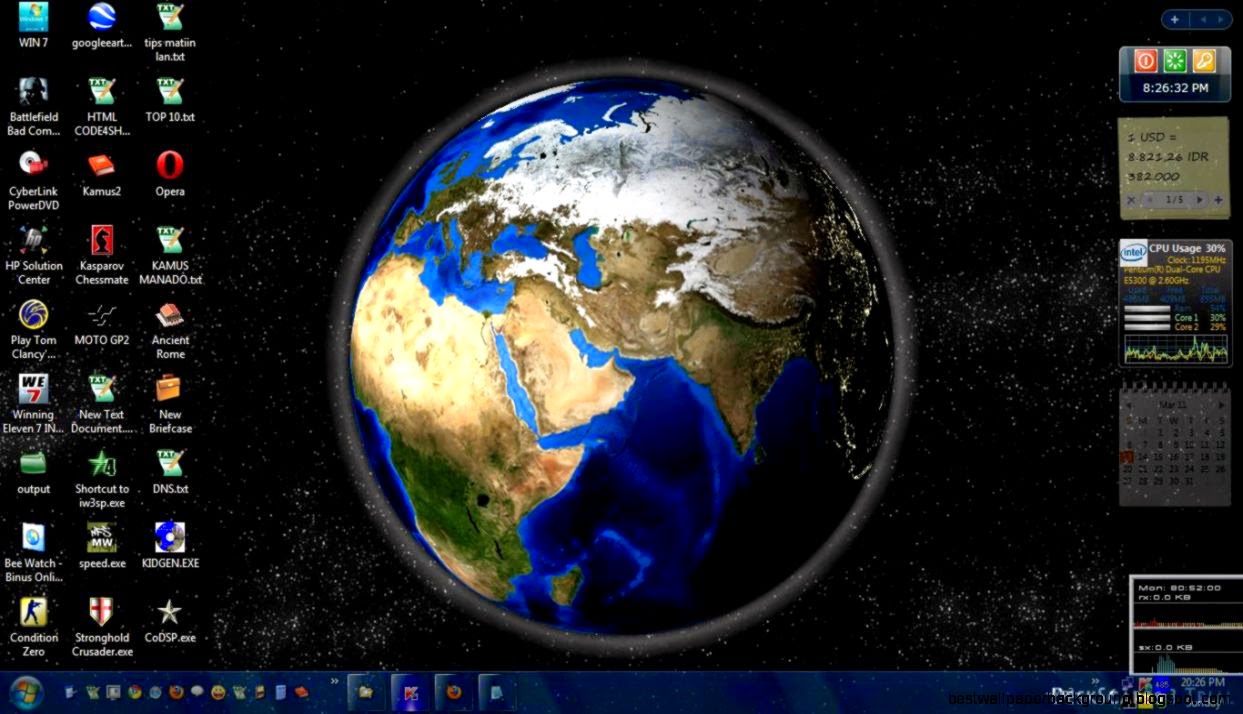
Task: Go to previous month on calendar gadget
Action: (1129, 405)
